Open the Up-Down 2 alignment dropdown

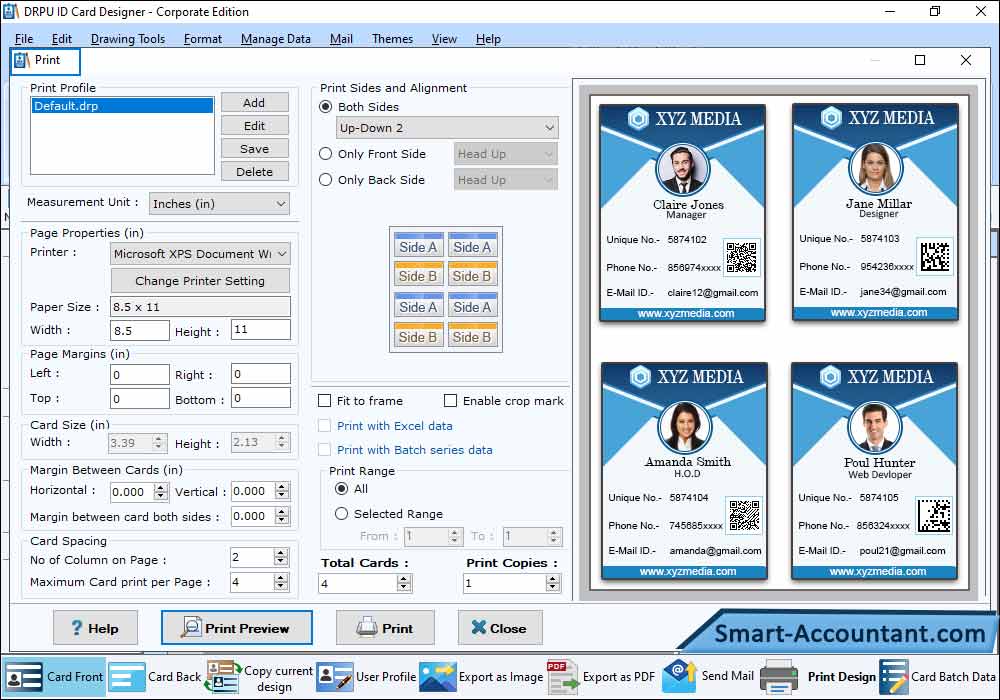(447, 128)
